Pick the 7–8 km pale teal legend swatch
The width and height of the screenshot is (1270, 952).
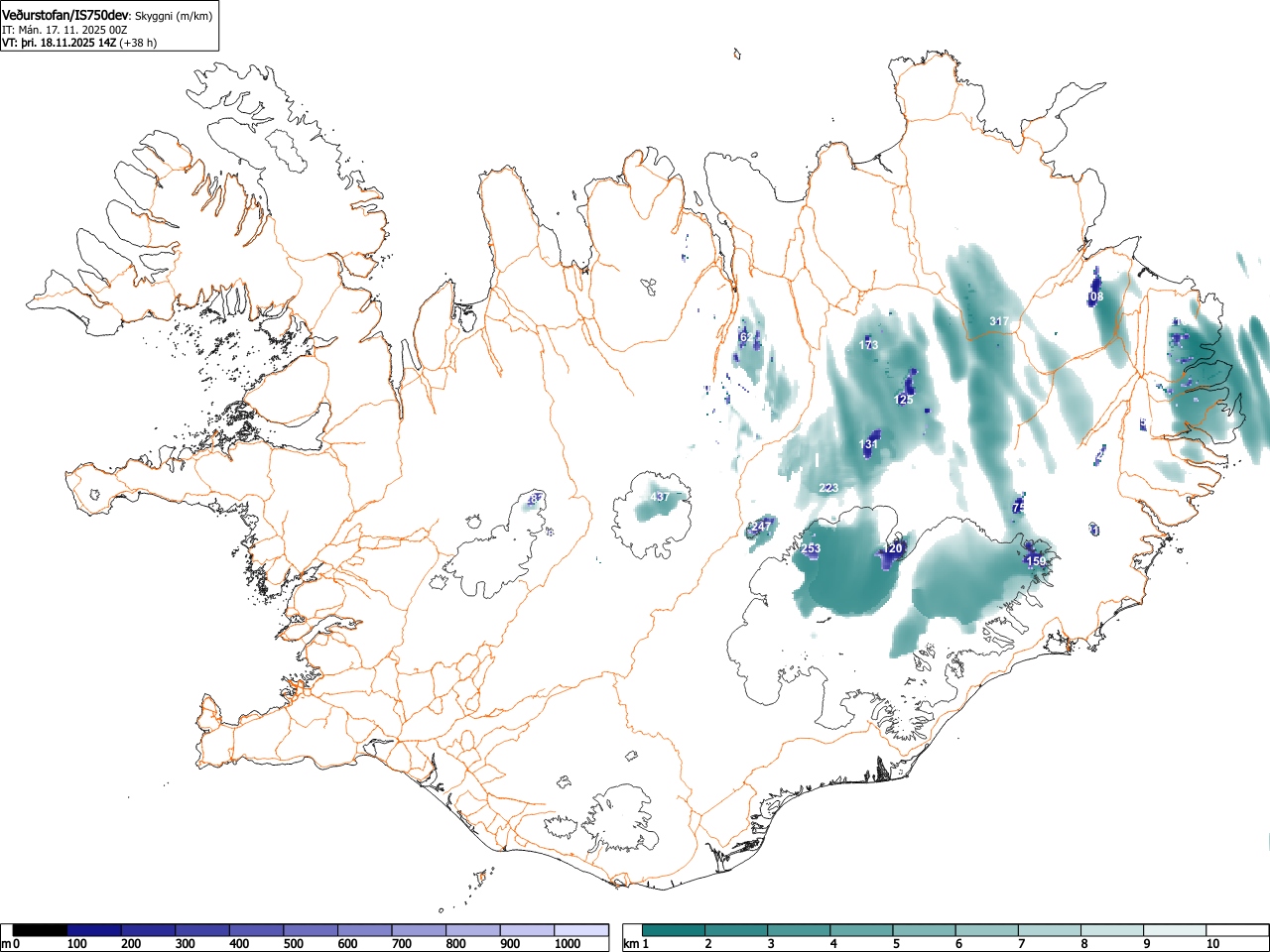[1050, 930]
